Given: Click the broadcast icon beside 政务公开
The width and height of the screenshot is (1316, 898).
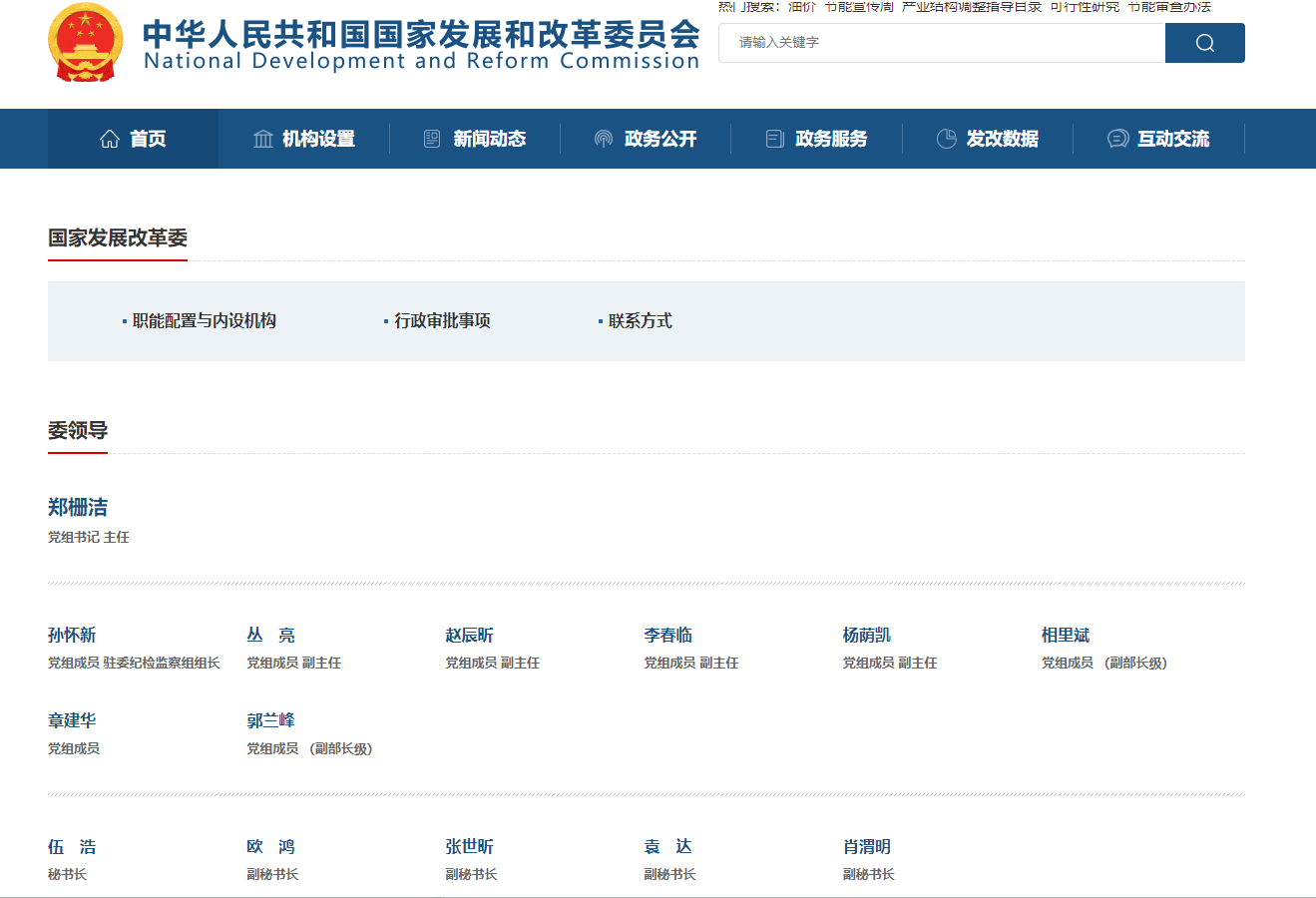Looking at the screenshot, I should (604, 139).
